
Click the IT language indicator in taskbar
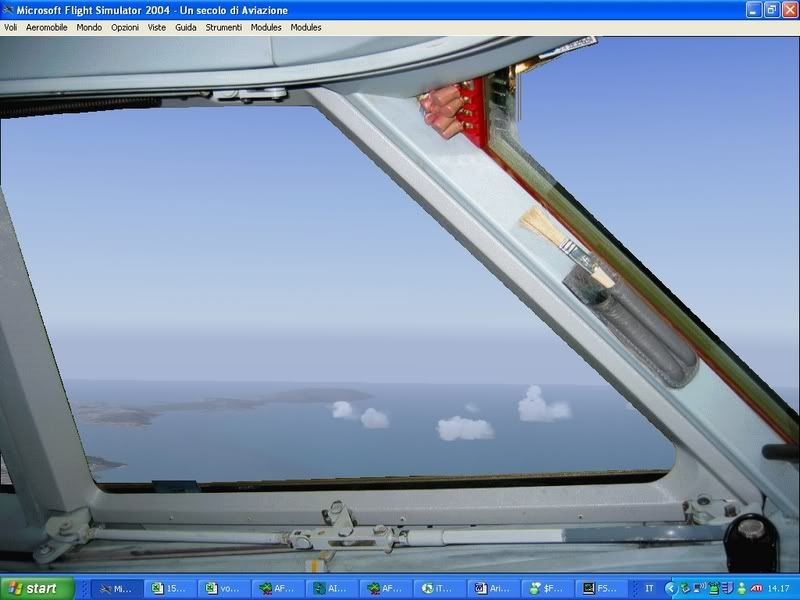tap(649, 588)
